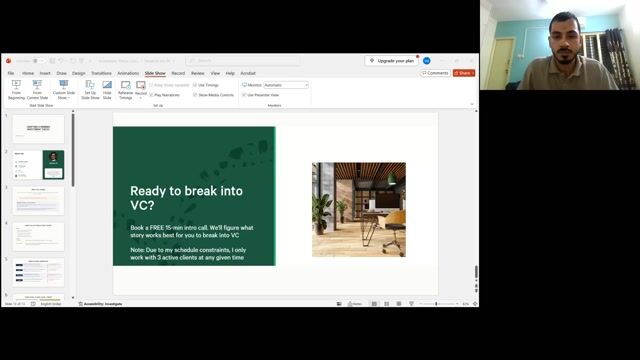Switch to the Design tab

click(x=78, y=73)
